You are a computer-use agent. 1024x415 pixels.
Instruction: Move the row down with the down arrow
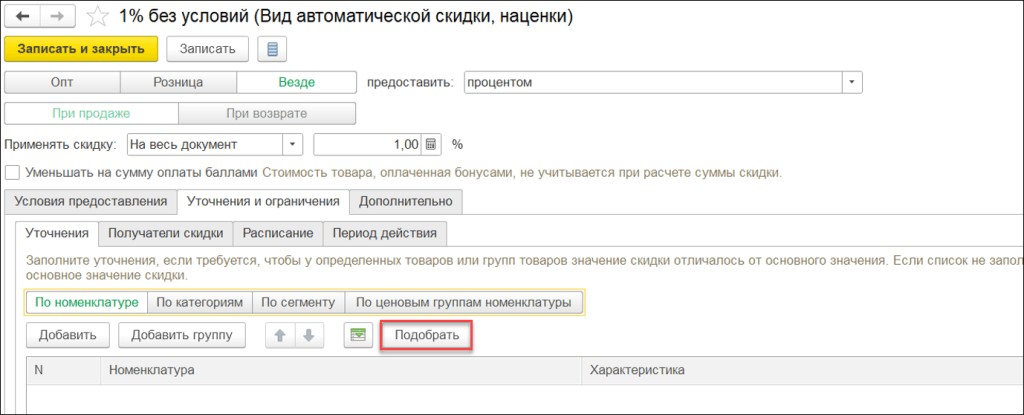tap(309, 335)
